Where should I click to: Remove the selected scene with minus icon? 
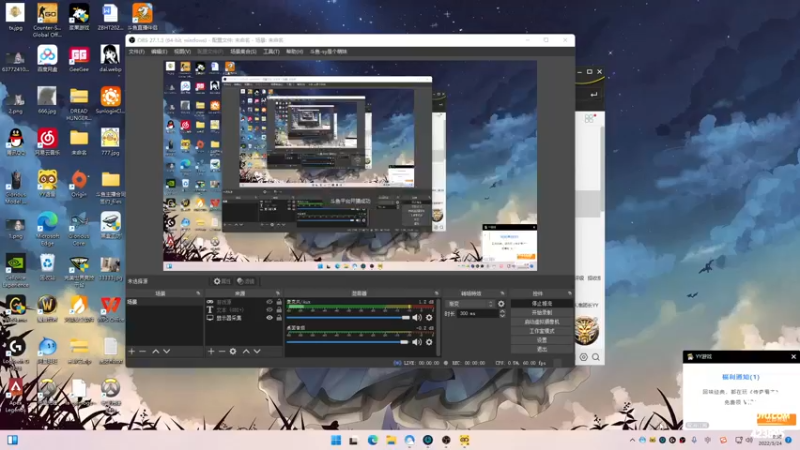click(x=143, y=352)
